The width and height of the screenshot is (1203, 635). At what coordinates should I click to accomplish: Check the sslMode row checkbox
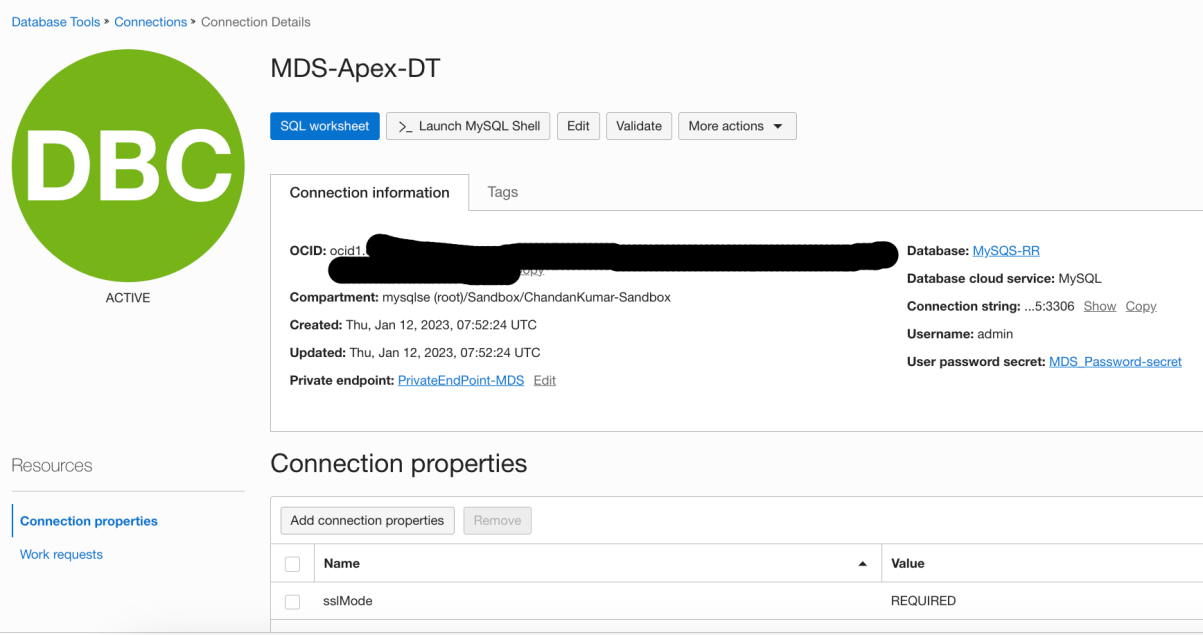click(292, 602)
